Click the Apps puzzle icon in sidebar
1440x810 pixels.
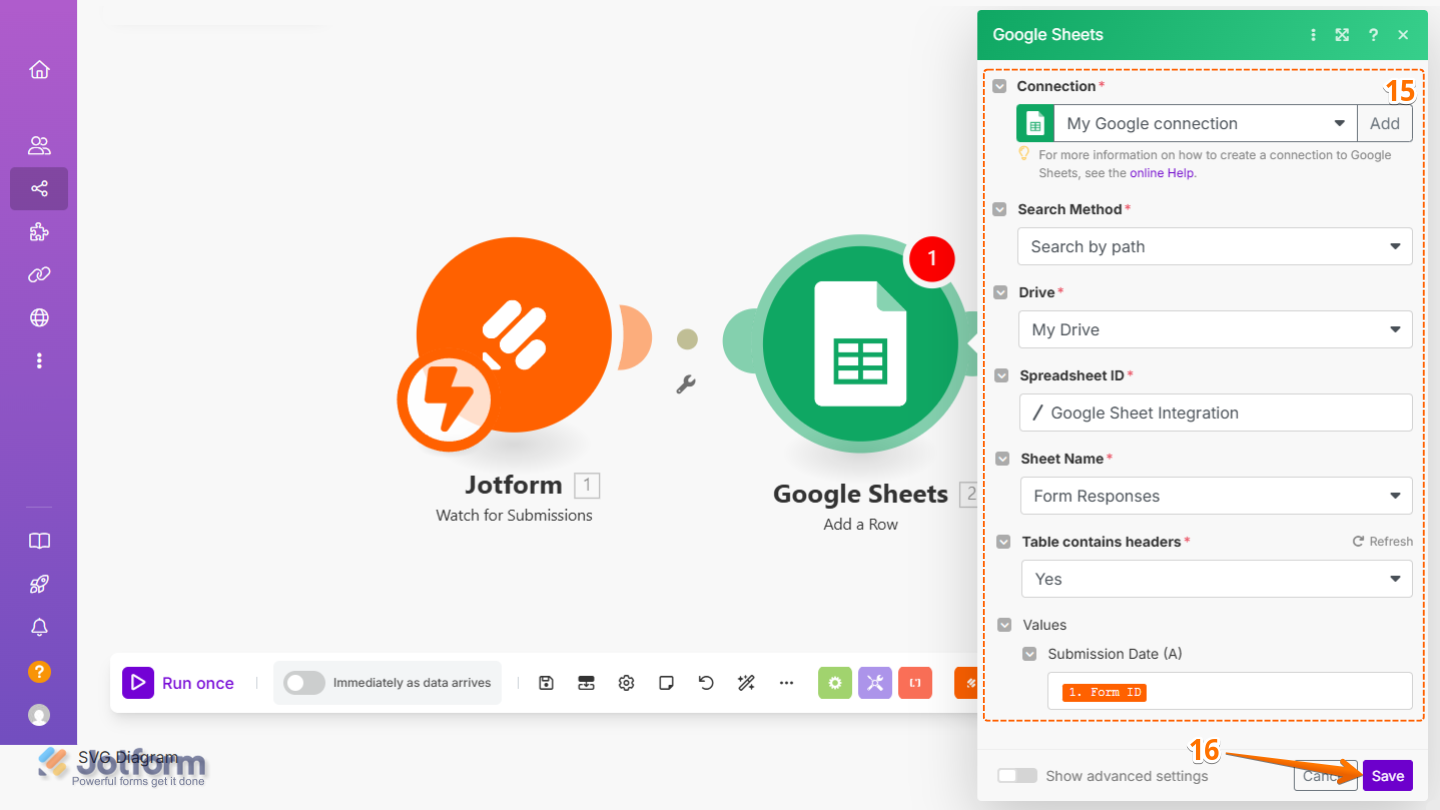pyautogui.click(x=38, y=231)
